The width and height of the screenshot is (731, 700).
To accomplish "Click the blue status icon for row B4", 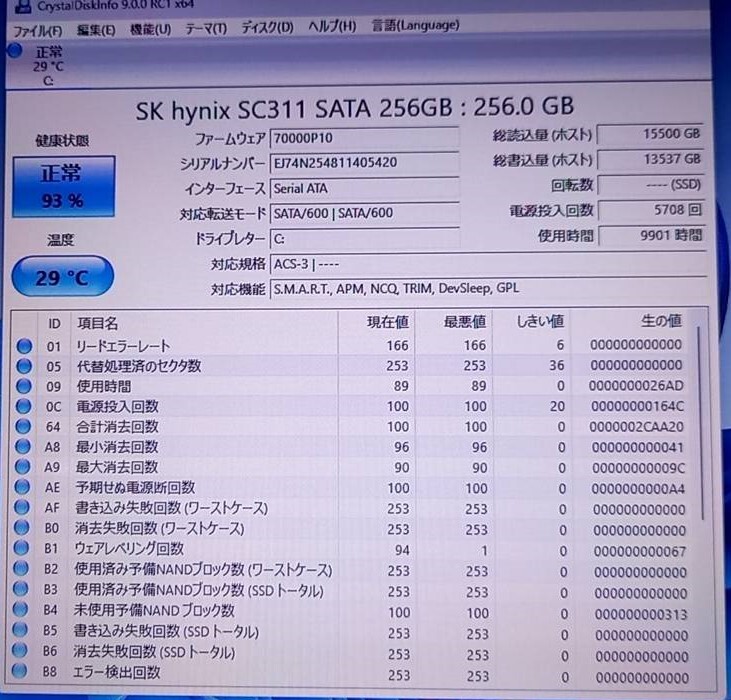I will (x=21, y=610).
